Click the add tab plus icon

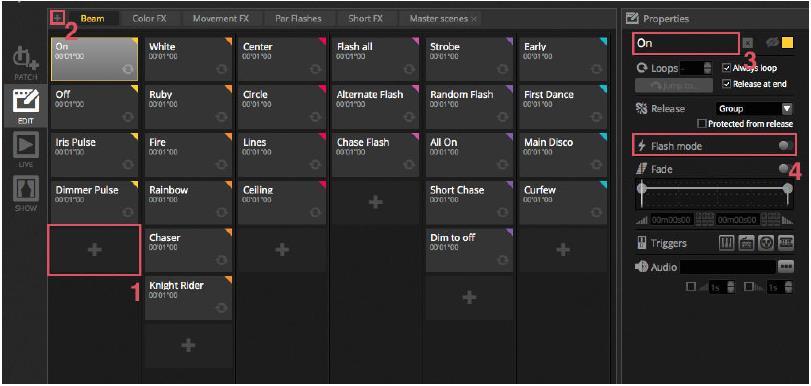(57, 18)
